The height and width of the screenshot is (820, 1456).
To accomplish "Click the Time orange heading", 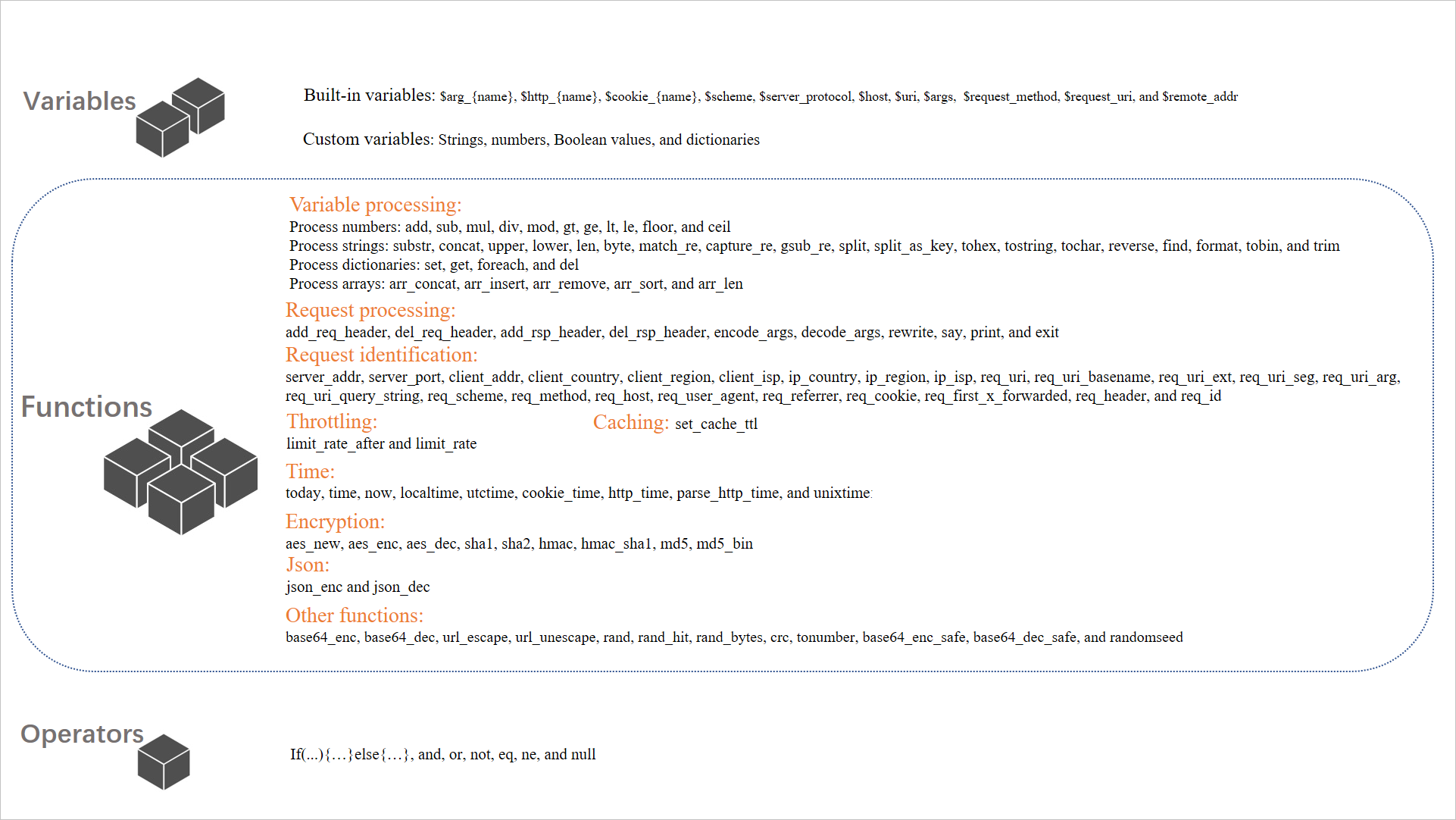I will click(x=310, y=471).
